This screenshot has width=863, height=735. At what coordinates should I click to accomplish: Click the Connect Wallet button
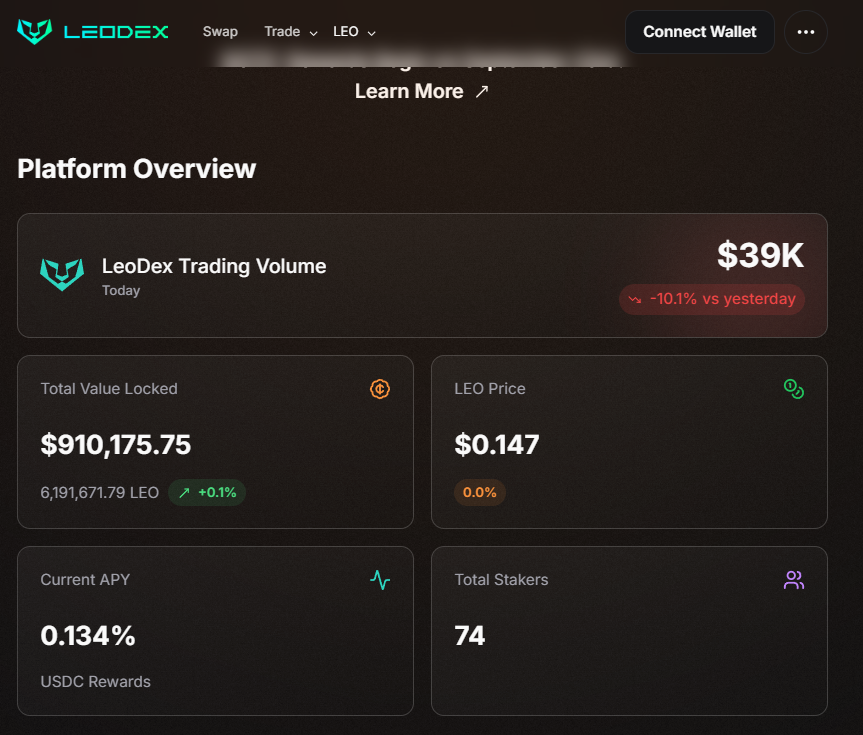(x=700, y=32)
